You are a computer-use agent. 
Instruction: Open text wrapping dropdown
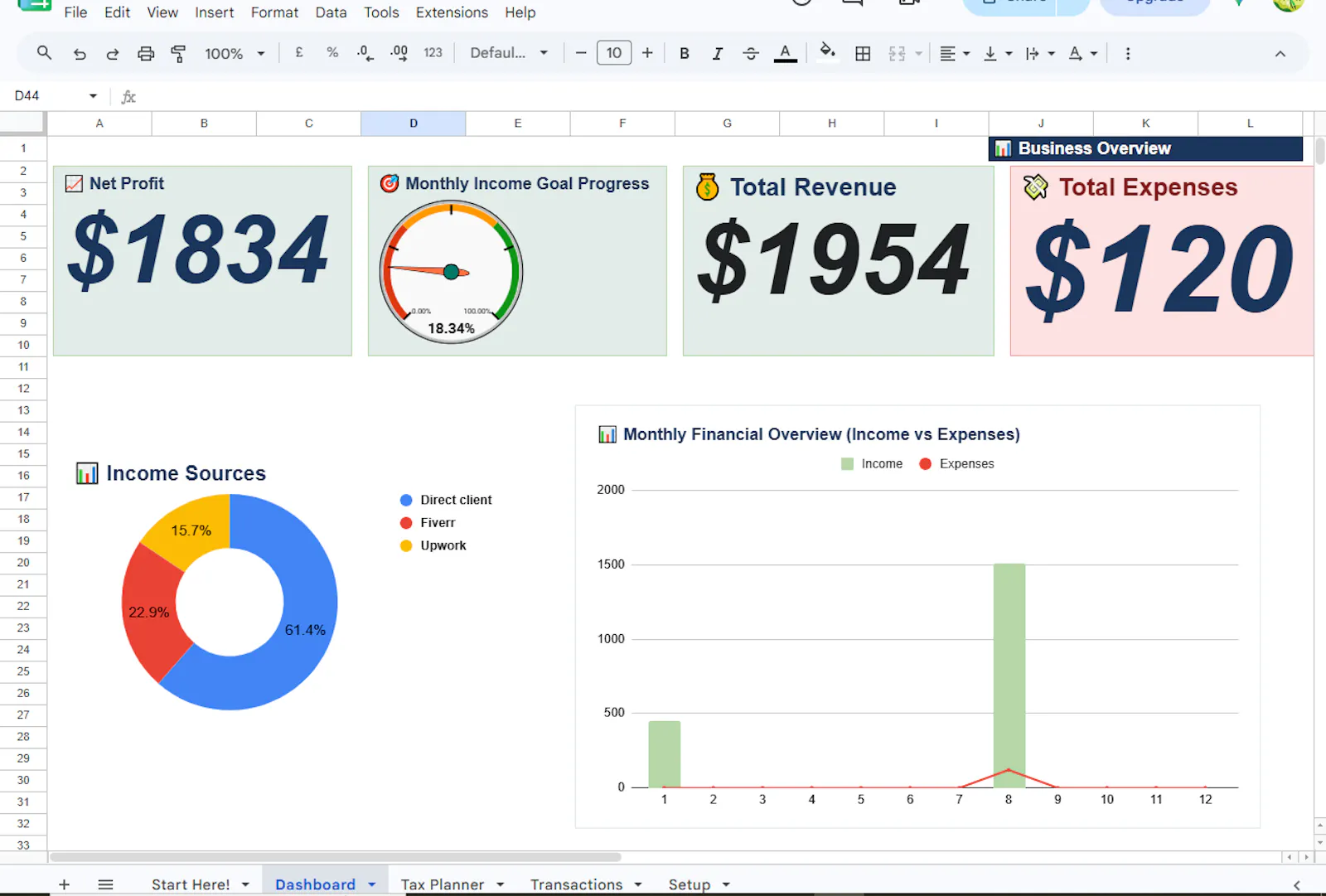[1040, 54]
